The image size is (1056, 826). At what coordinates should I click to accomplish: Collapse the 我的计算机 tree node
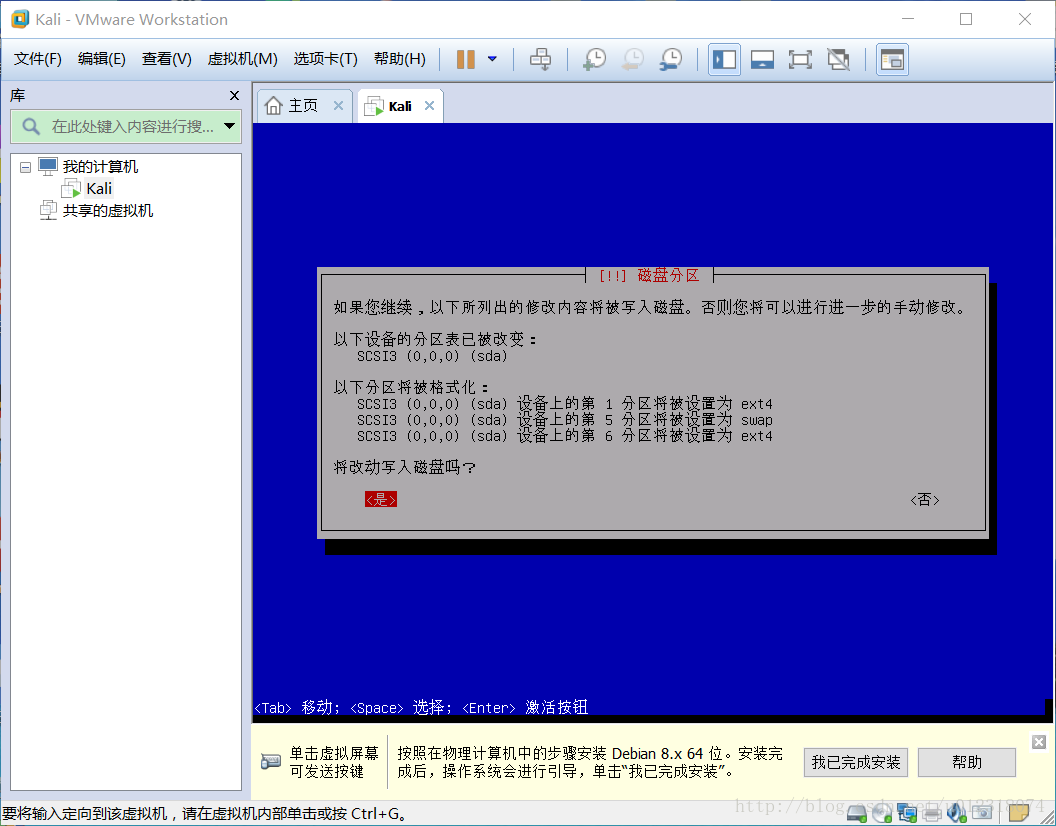click(26, 167)
